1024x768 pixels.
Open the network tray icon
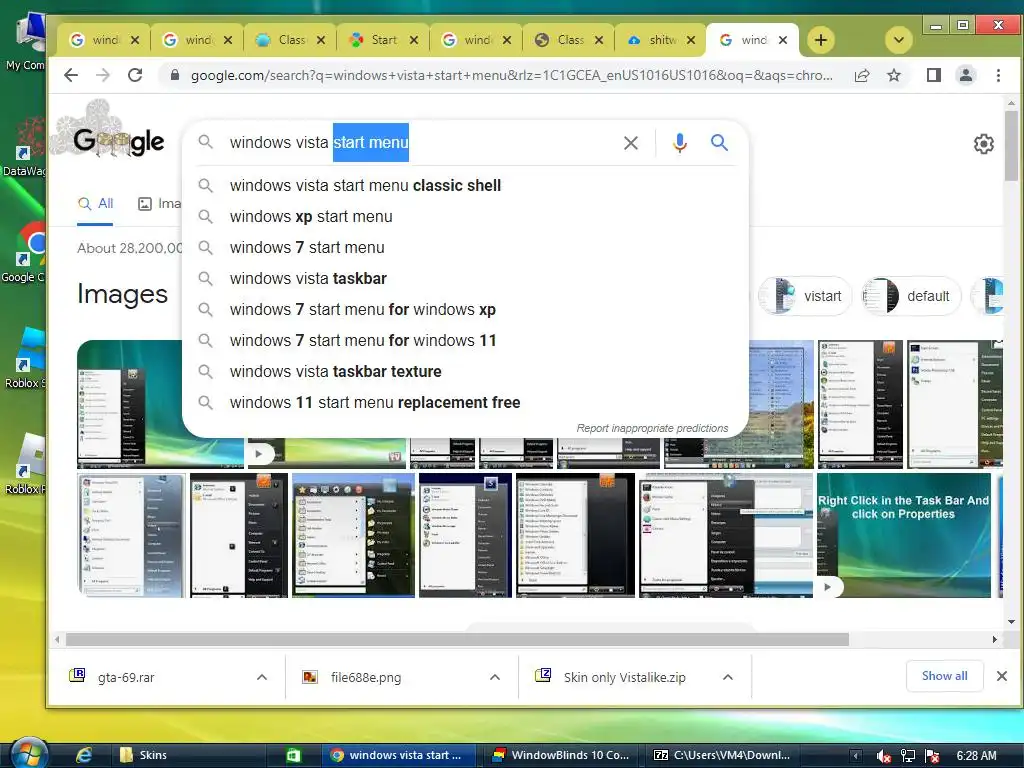(x=908, y=756)
